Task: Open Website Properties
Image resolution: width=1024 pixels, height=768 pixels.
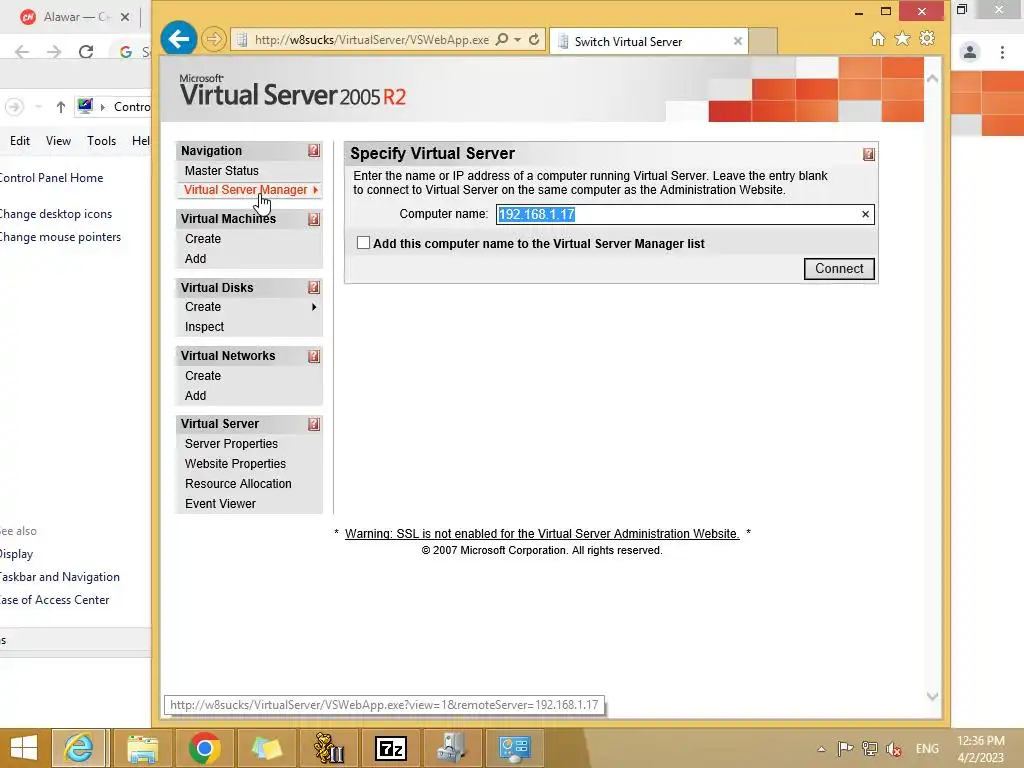Action: click(235, 464)
